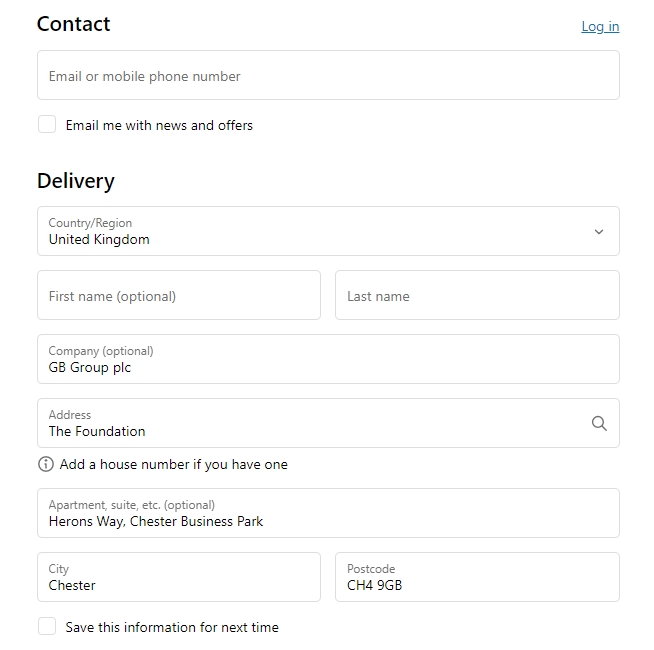Enable Save this information for next time checkbox
The width and height of the screenshot is (654, 650).
pyautogui.click(x=47, y=626)
